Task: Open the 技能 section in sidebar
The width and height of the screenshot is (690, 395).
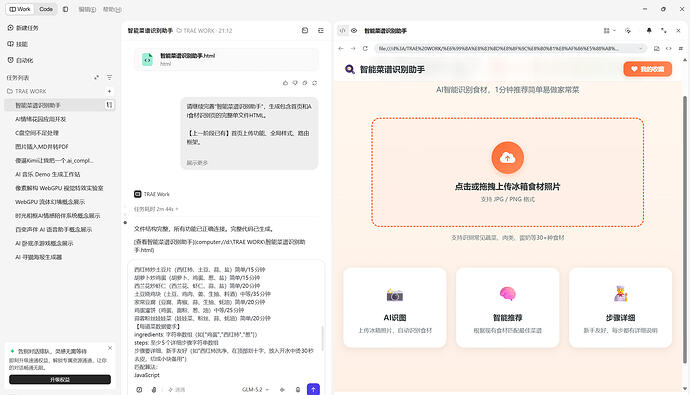Action: pyautogui.click(x=18, y=44)
